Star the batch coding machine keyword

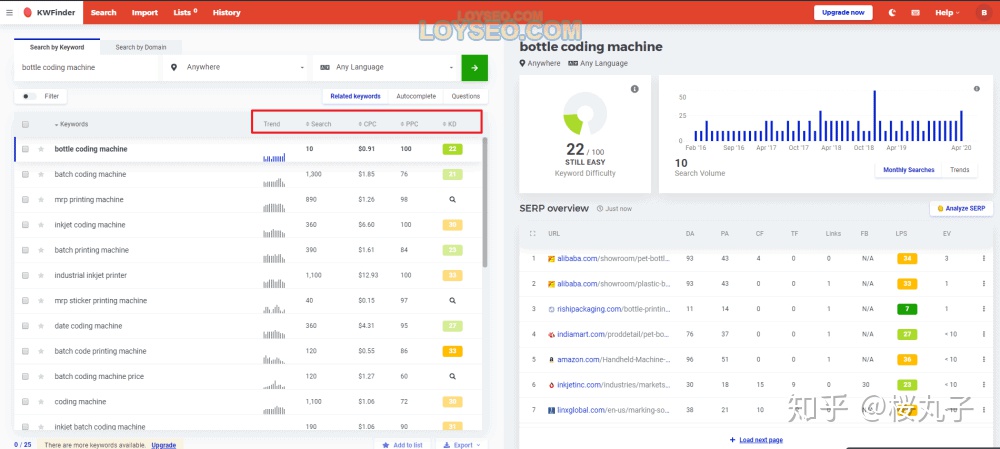point(41,174)
